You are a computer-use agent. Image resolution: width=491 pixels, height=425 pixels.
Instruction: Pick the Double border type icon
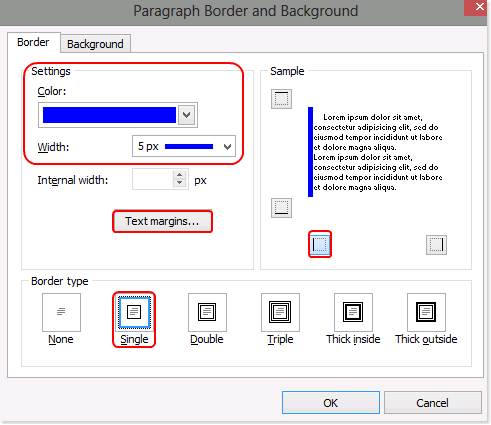pyautogui.click(x=207, y=312)
